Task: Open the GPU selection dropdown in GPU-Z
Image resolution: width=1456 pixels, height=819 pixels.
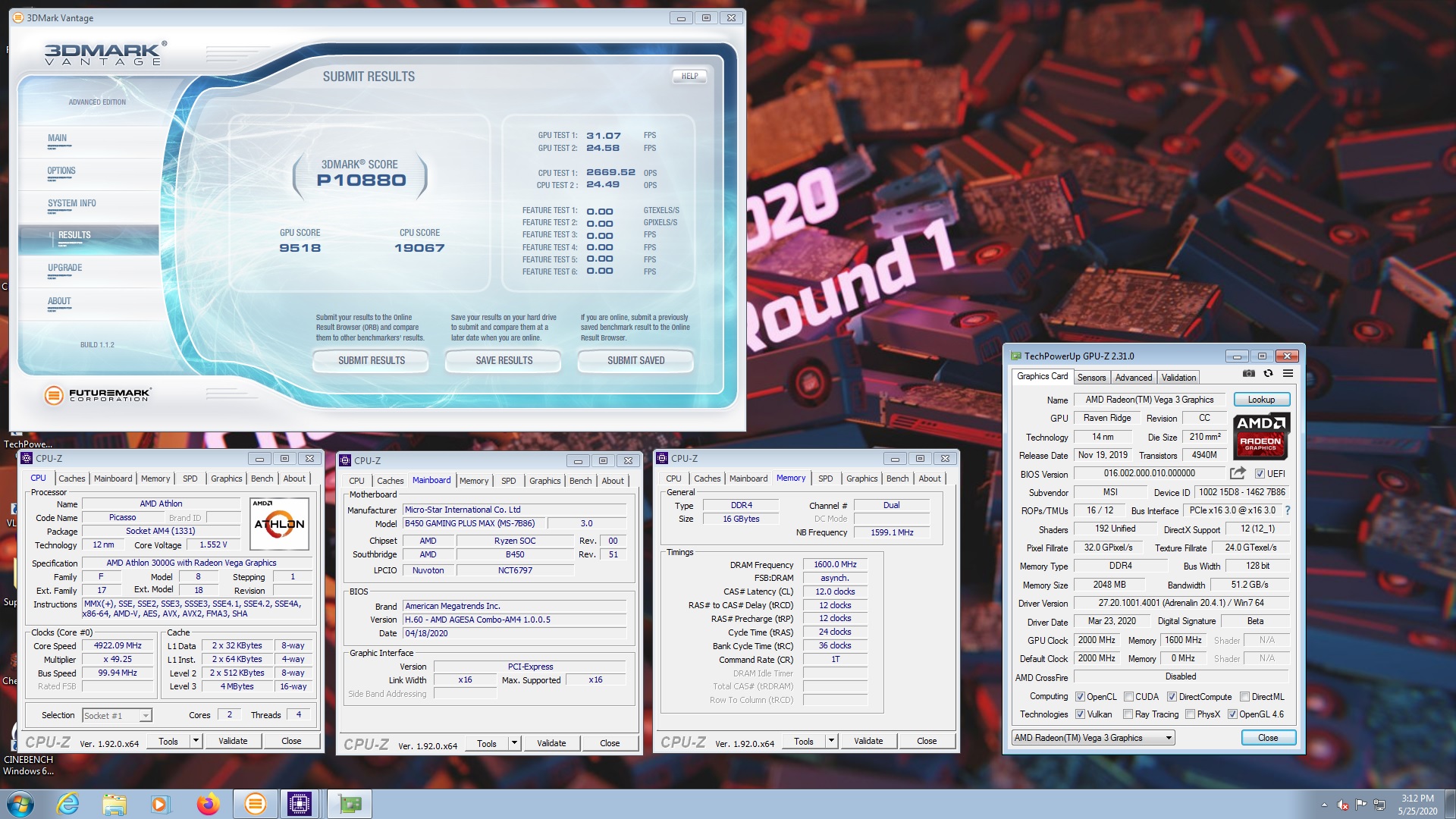Action: [1093, 738]
